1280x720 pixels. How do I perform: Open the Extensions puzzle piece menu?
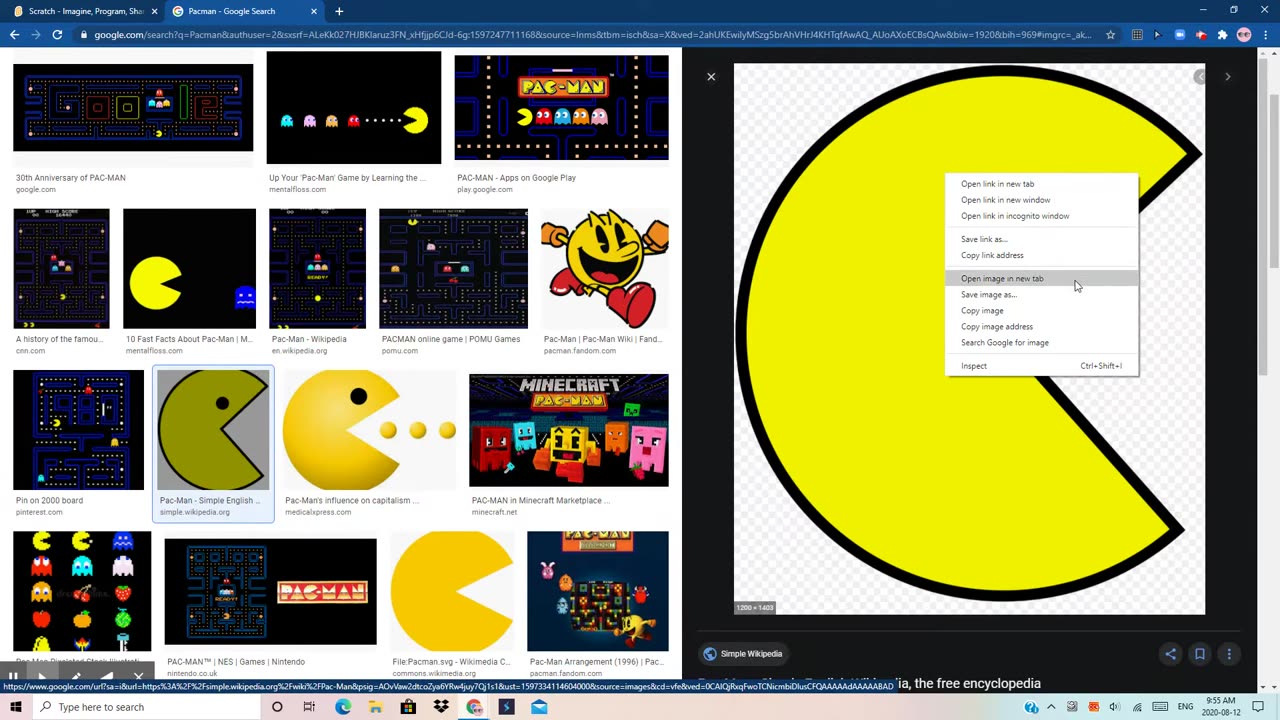(x=1222, y=35)
